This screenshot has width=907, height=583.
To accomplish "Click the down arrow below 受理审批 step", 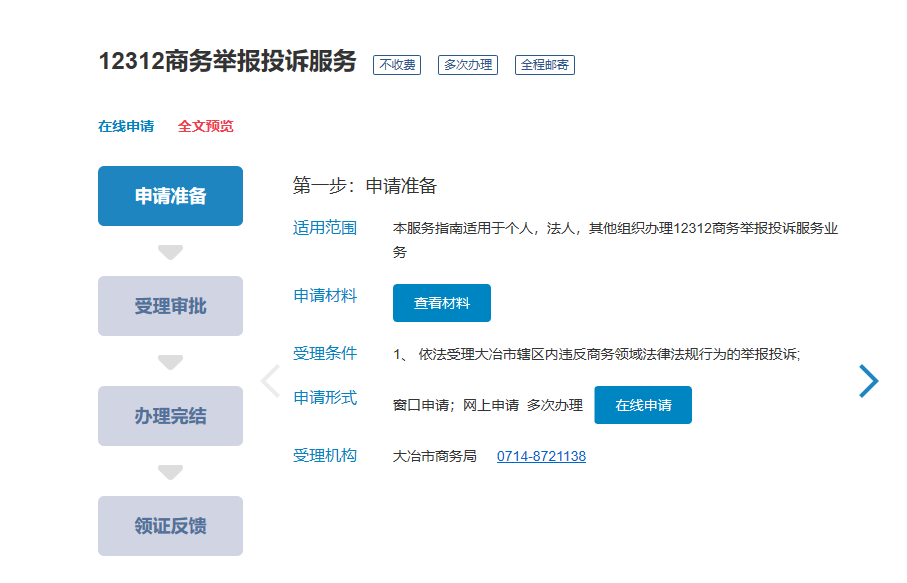I will pyautogui.click(x=170, y=362).
